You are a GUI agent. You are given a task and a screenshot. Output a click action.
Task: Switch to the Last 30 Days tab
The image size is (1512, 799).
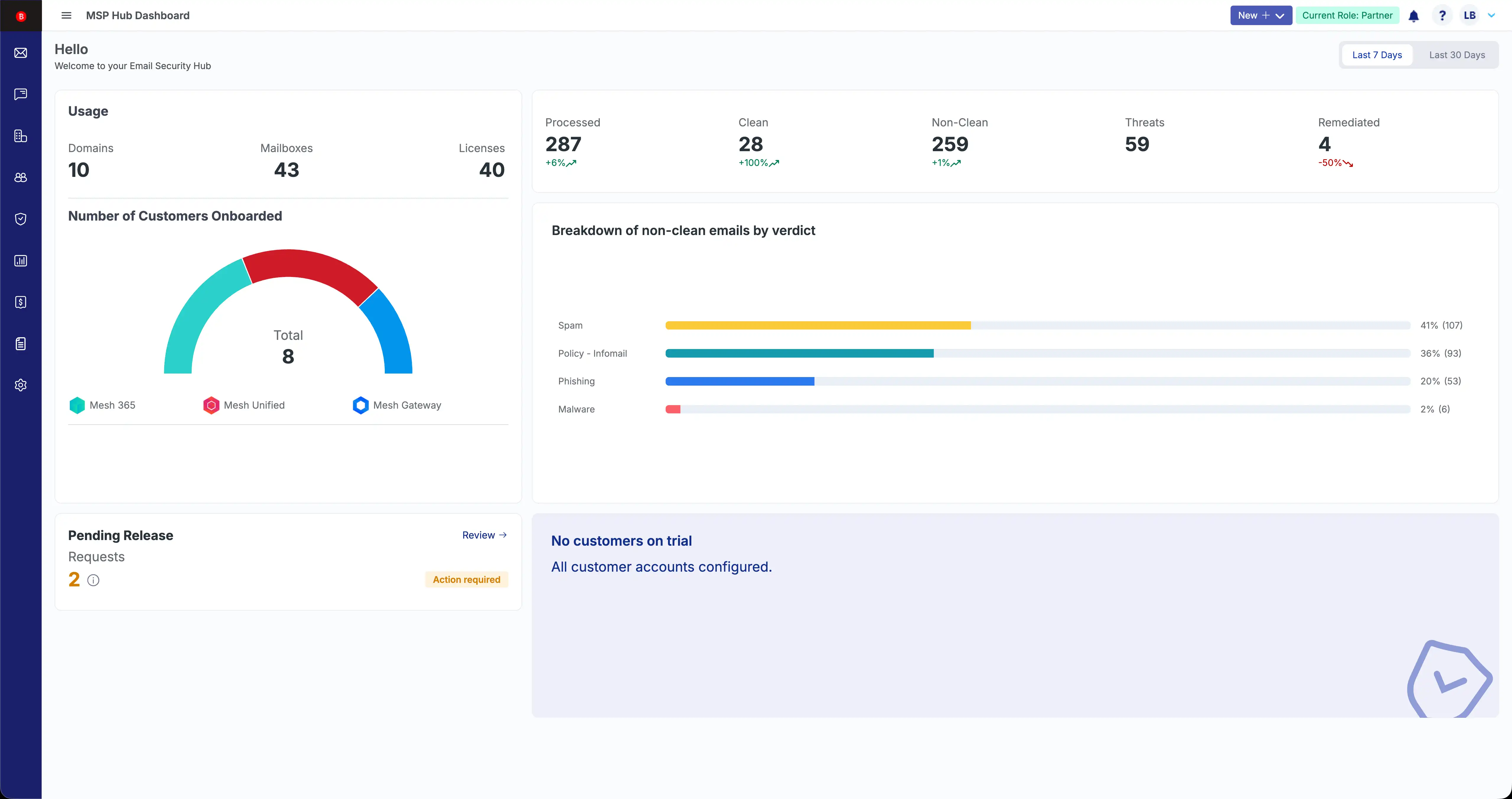[x=1457, y=55]
